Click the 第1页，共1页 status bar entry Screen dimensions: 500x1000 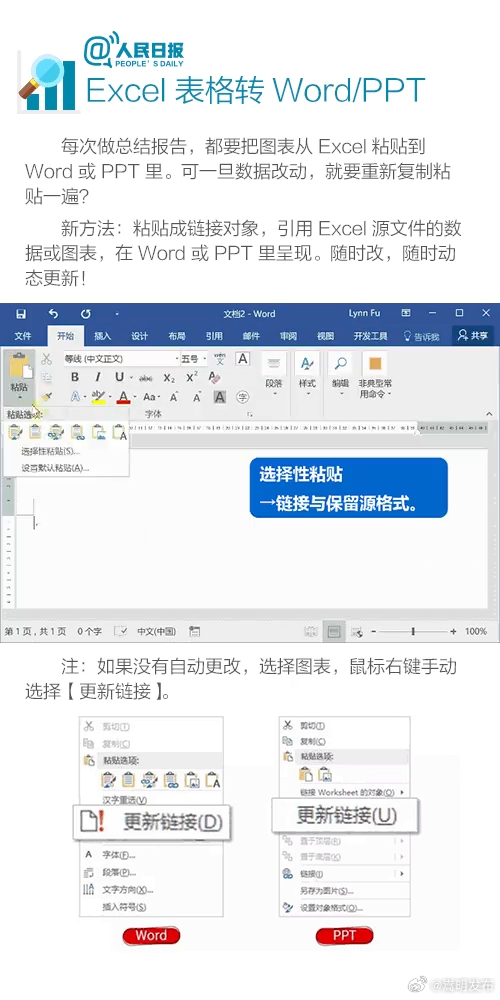coord(35,631)
